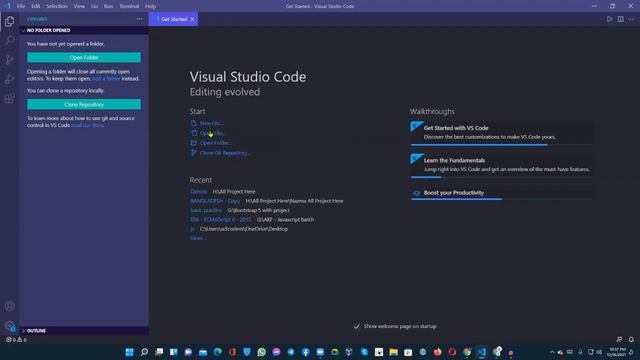Screen dimensions: 640x360
Task: Open the Windows Start button
Action: pos(129,352)
